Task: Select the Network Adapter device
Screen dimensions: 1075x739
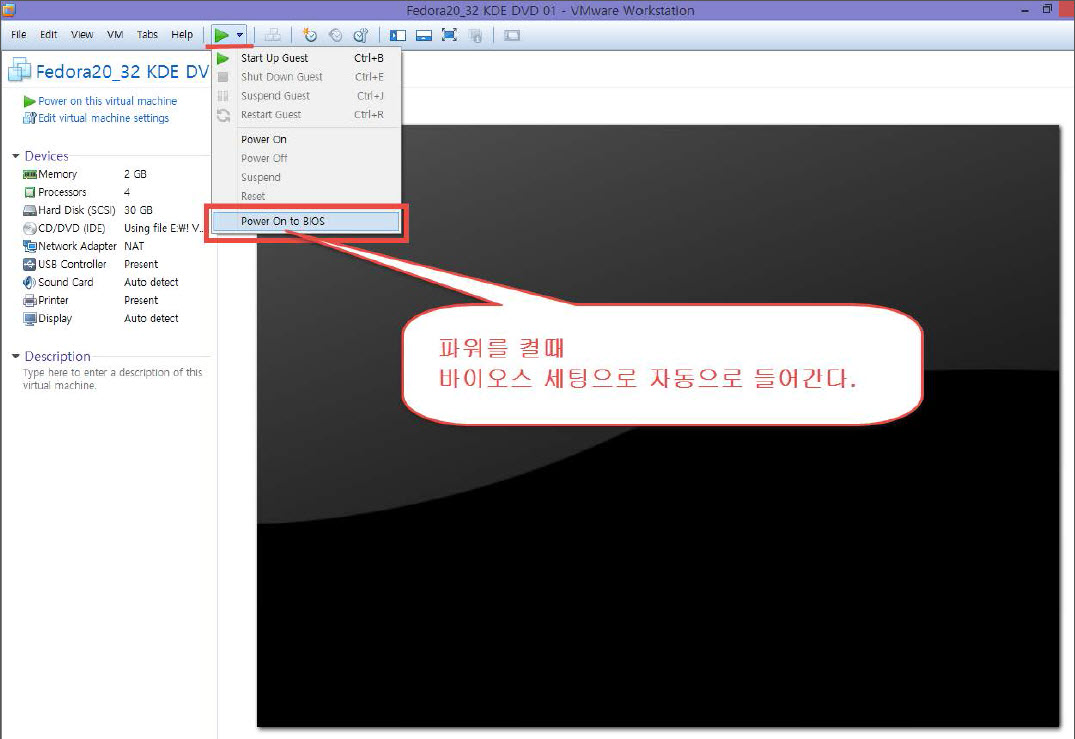Action: (113, 246)
